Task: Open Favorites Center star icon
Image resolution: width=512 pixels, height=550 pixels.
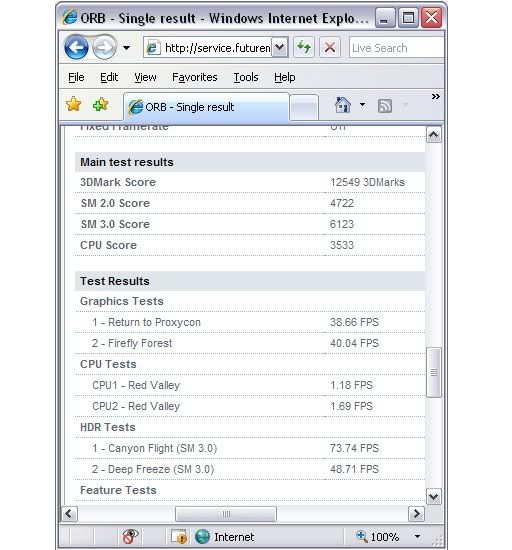Action: coord(74,104)
